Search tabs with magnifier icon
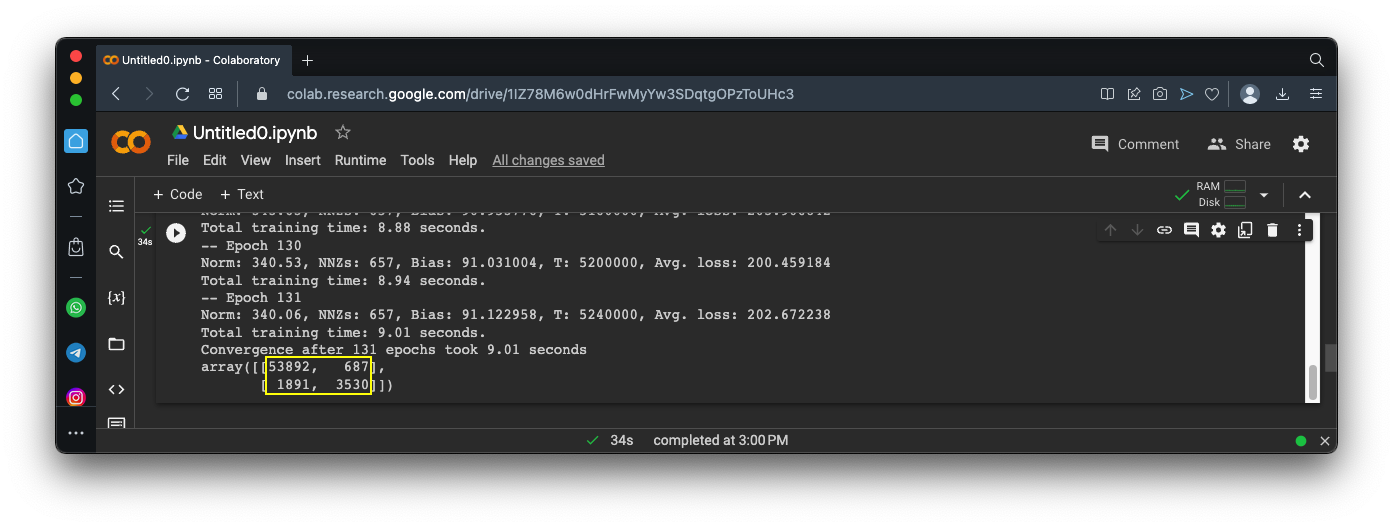Image resolution: width=1393 pixels, height=527 pixels. [x=1317, y=60]
